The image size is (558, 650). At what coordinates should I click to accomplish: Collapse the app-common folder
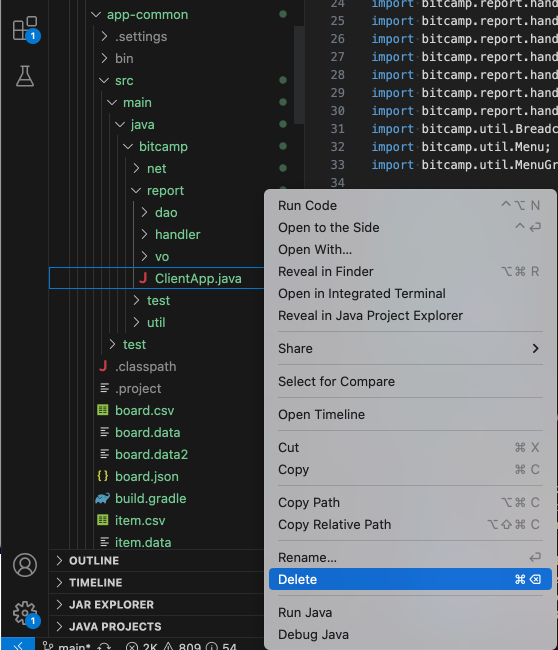pos(147,15)
